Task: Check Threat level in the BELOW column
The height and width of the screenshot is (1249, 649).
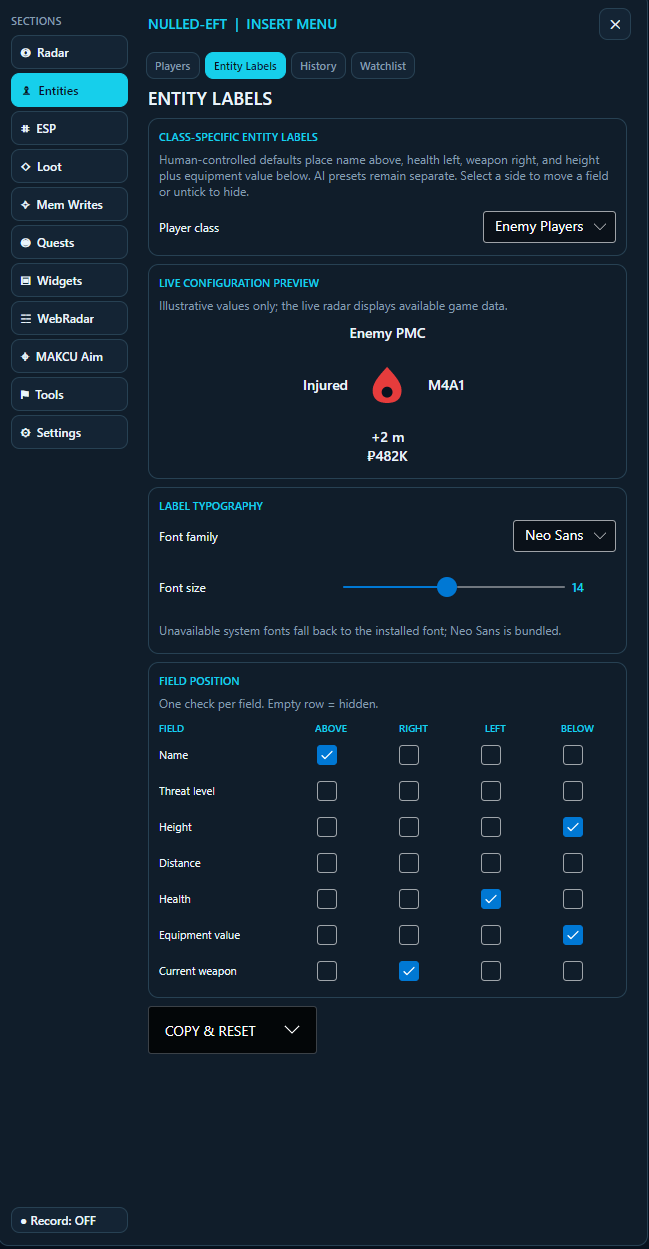Action: (x=573, y=791)
